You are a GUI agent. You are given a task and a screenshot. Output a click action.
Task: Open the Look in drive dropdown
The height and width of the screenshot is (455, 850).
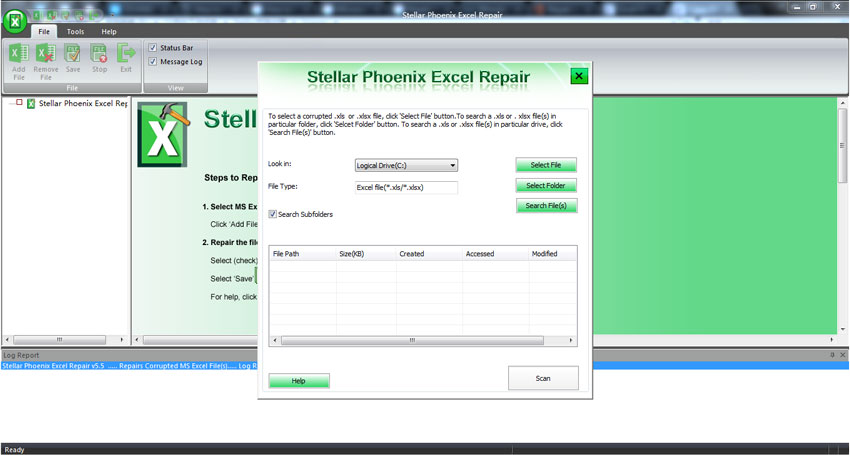[x=406, y=165]
